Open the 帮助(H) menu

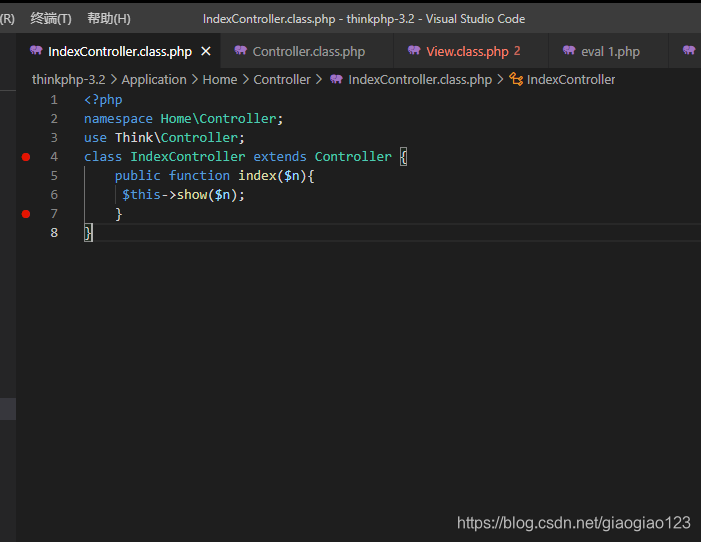[109, 19]
